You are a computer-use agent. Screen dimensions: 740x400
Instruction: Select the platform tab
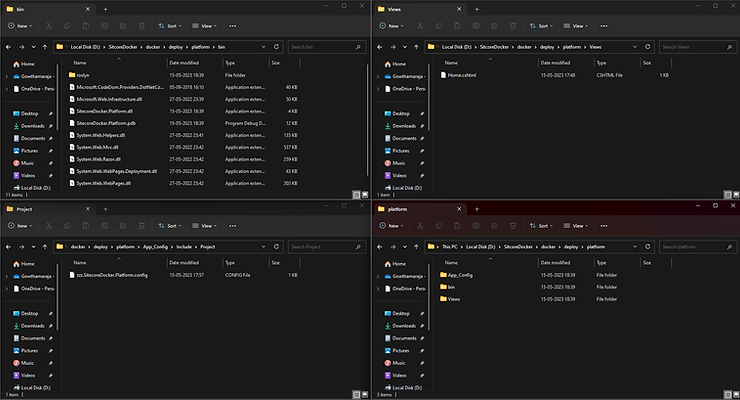420,209
